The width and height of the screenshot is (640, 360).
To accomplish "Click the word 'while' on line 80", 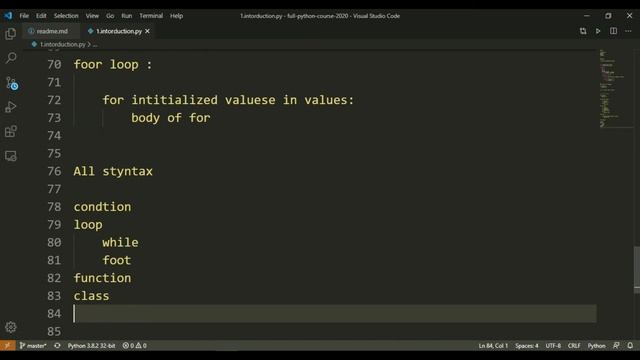I will (x=120, y=242).
